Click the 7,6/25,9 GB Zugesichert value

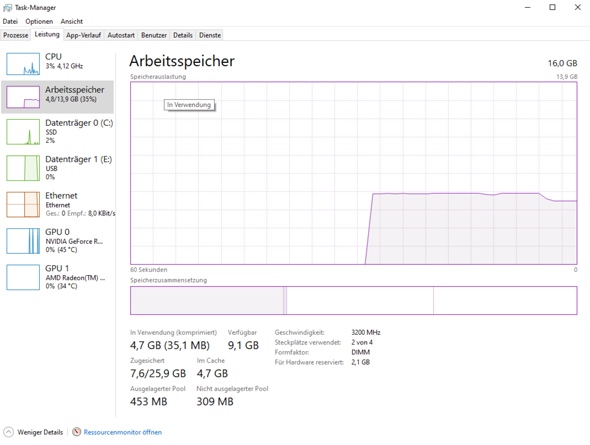[158, 374]
